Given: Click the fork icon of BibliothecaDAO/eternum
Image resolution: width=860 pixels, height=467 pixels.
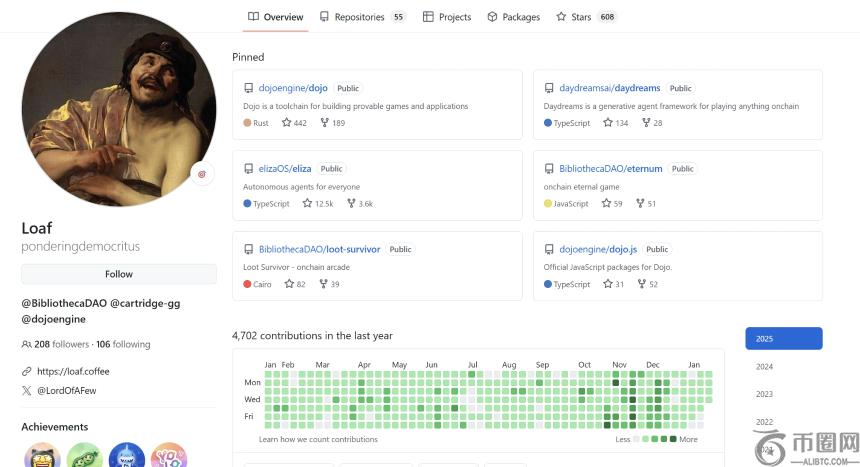Looking at the screenshot, I should (x=640, y=203).
